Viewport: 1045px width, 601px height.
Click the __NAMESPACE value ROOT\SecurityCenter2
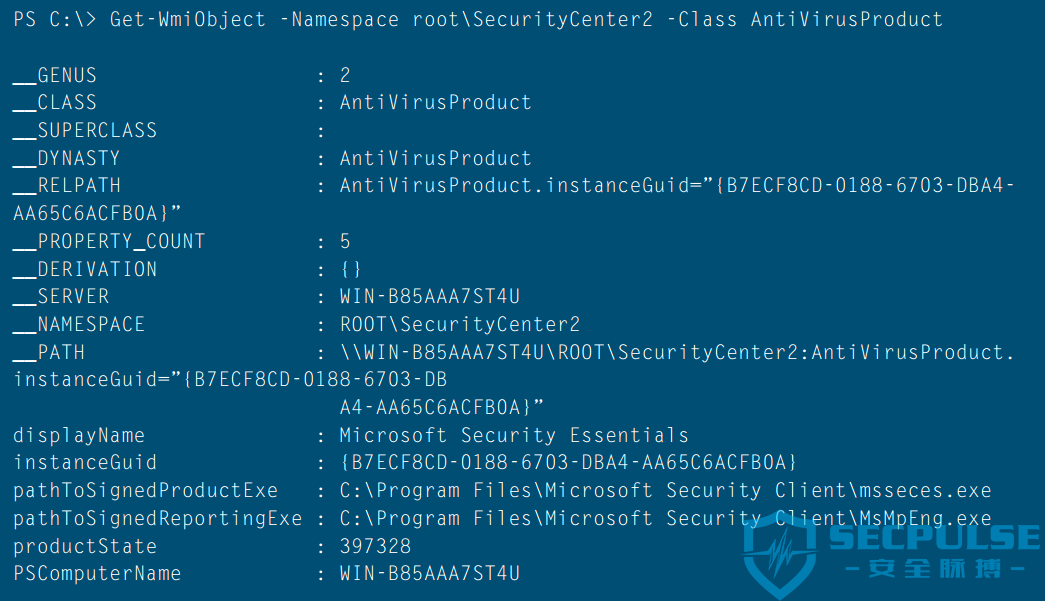coord(460,324)
